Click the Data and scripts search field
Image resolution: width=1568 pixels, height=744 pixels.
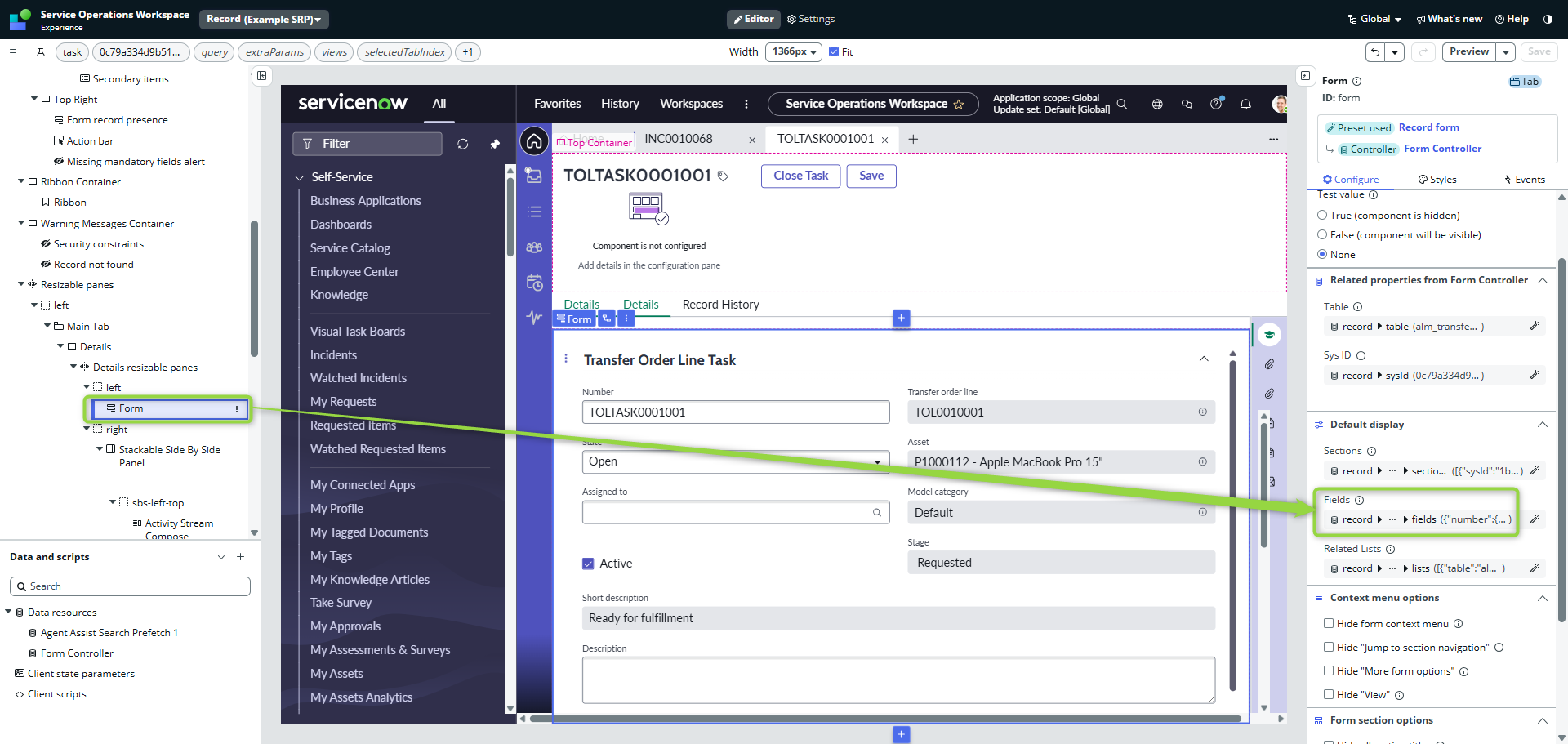tap(131, 586)
